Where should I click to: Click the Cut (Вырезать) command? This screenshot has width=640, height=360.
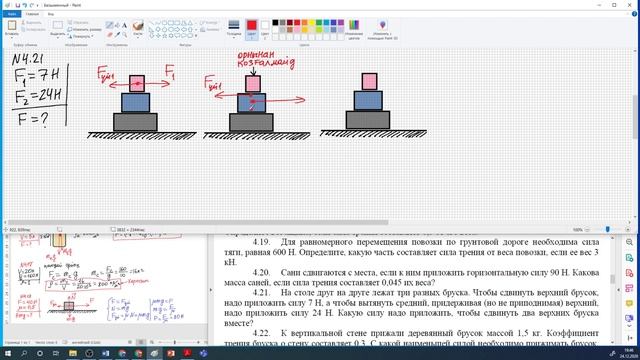31,23
